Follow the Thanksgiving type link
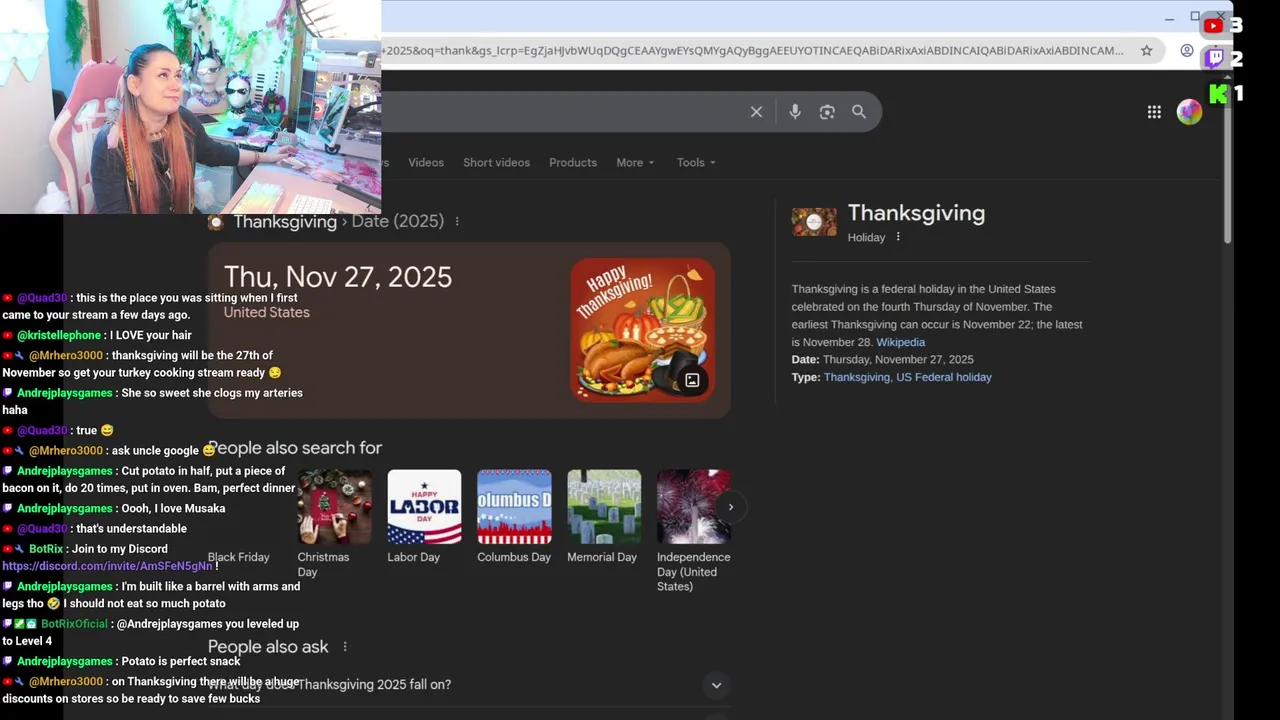 pyautogui.click(x=857, y=377)
